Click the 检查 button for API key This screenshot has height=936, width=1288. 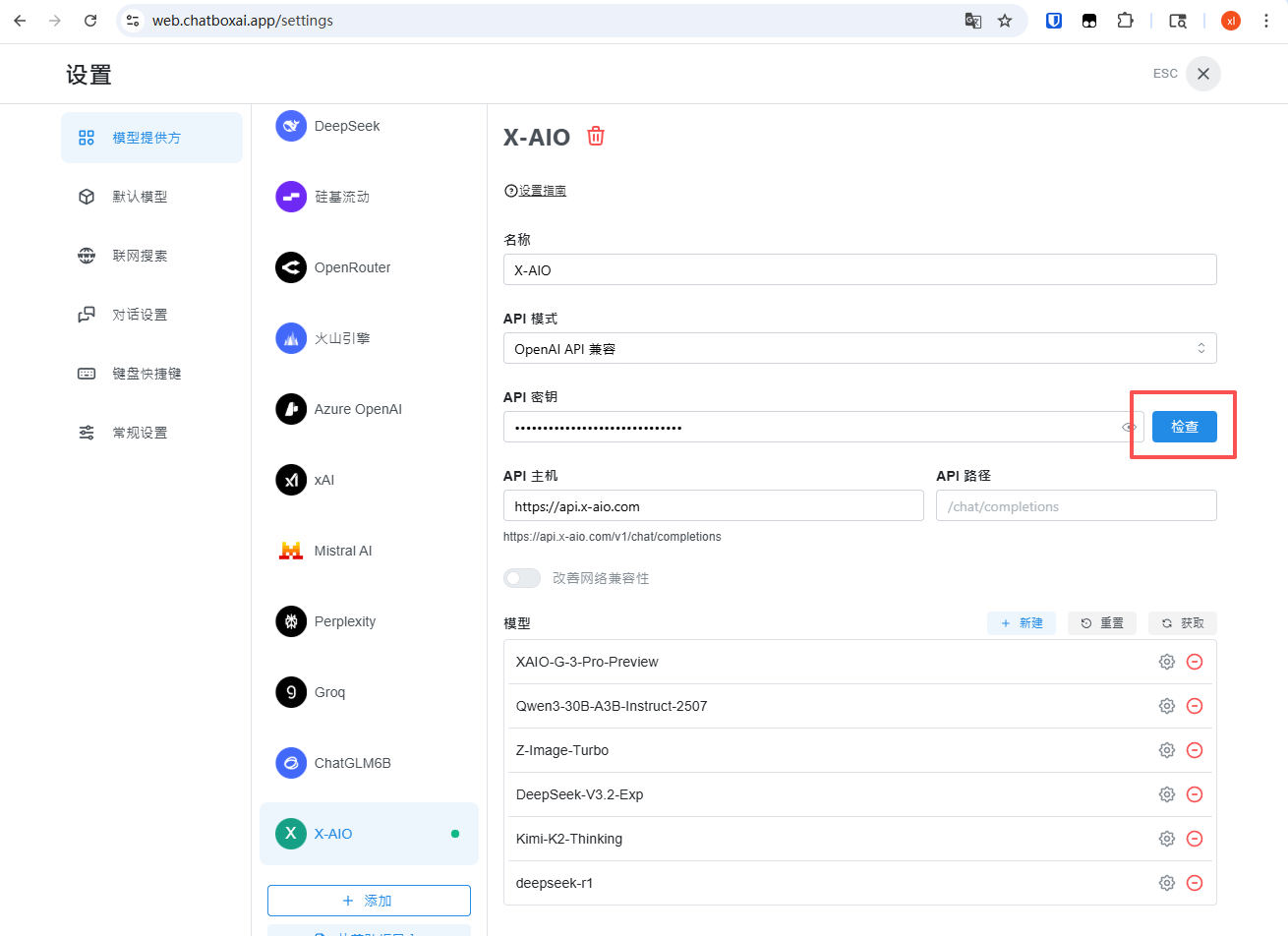(x=1185, y=427)
